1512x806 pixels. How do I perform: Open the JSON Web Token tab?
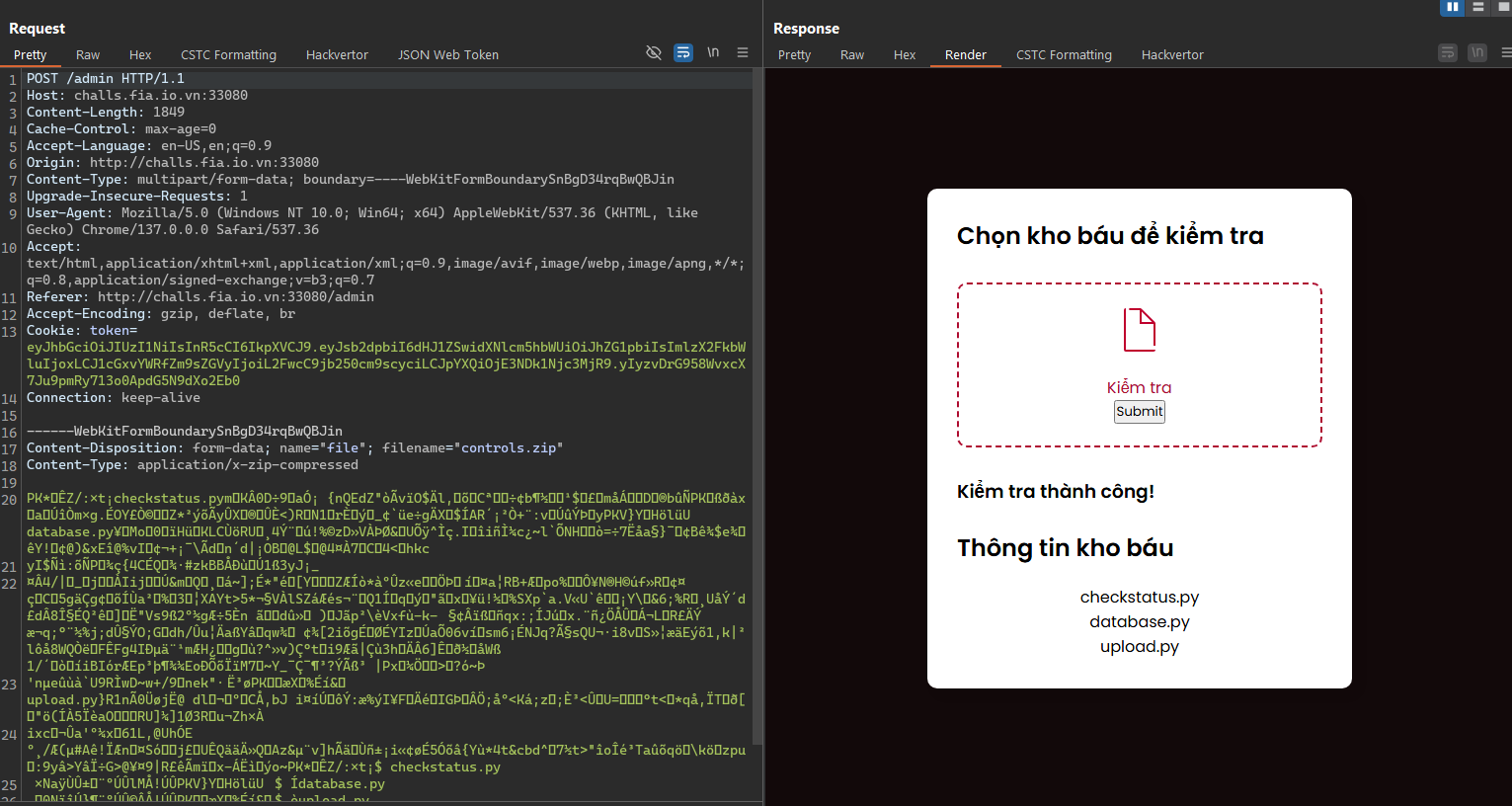(448, 54)
